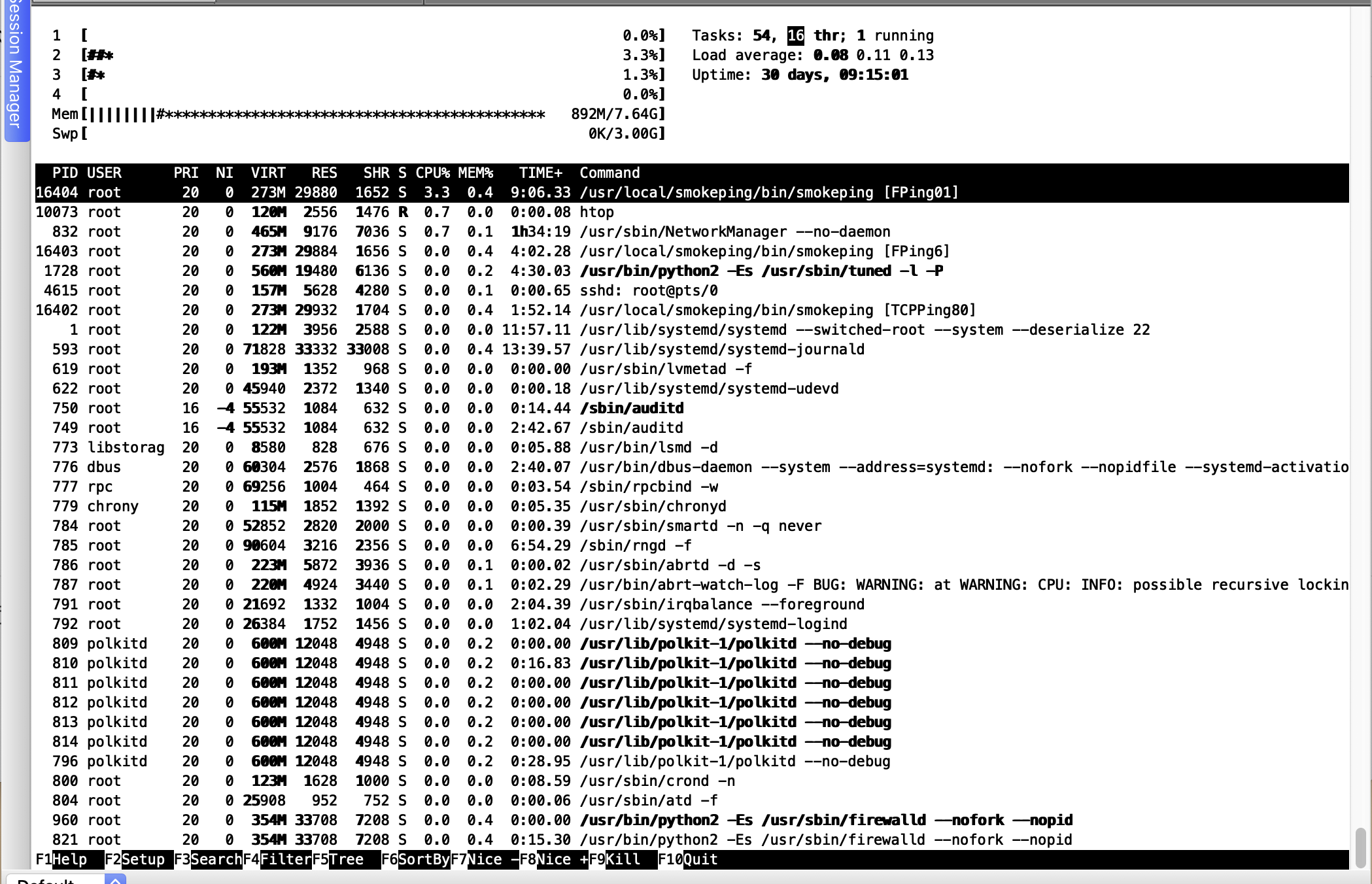Sort by the MEM% column header

[x=475, y=173]
